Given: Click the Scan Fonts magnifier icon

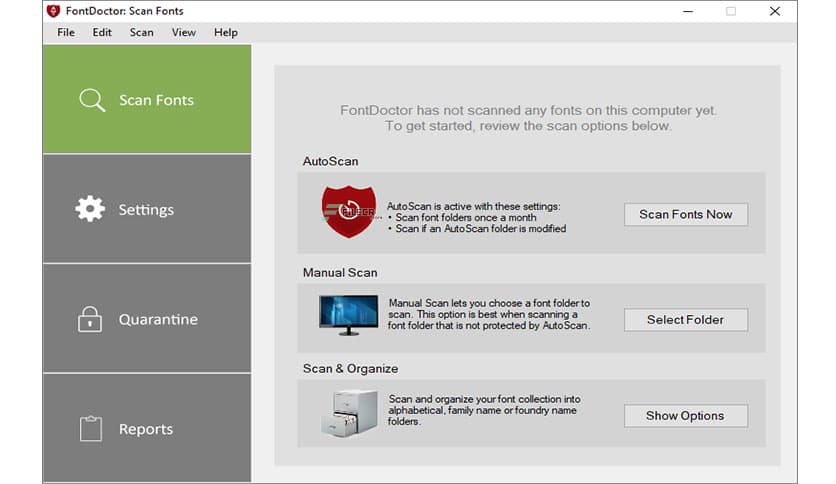Looking at the screenshot, I should 92,100.
